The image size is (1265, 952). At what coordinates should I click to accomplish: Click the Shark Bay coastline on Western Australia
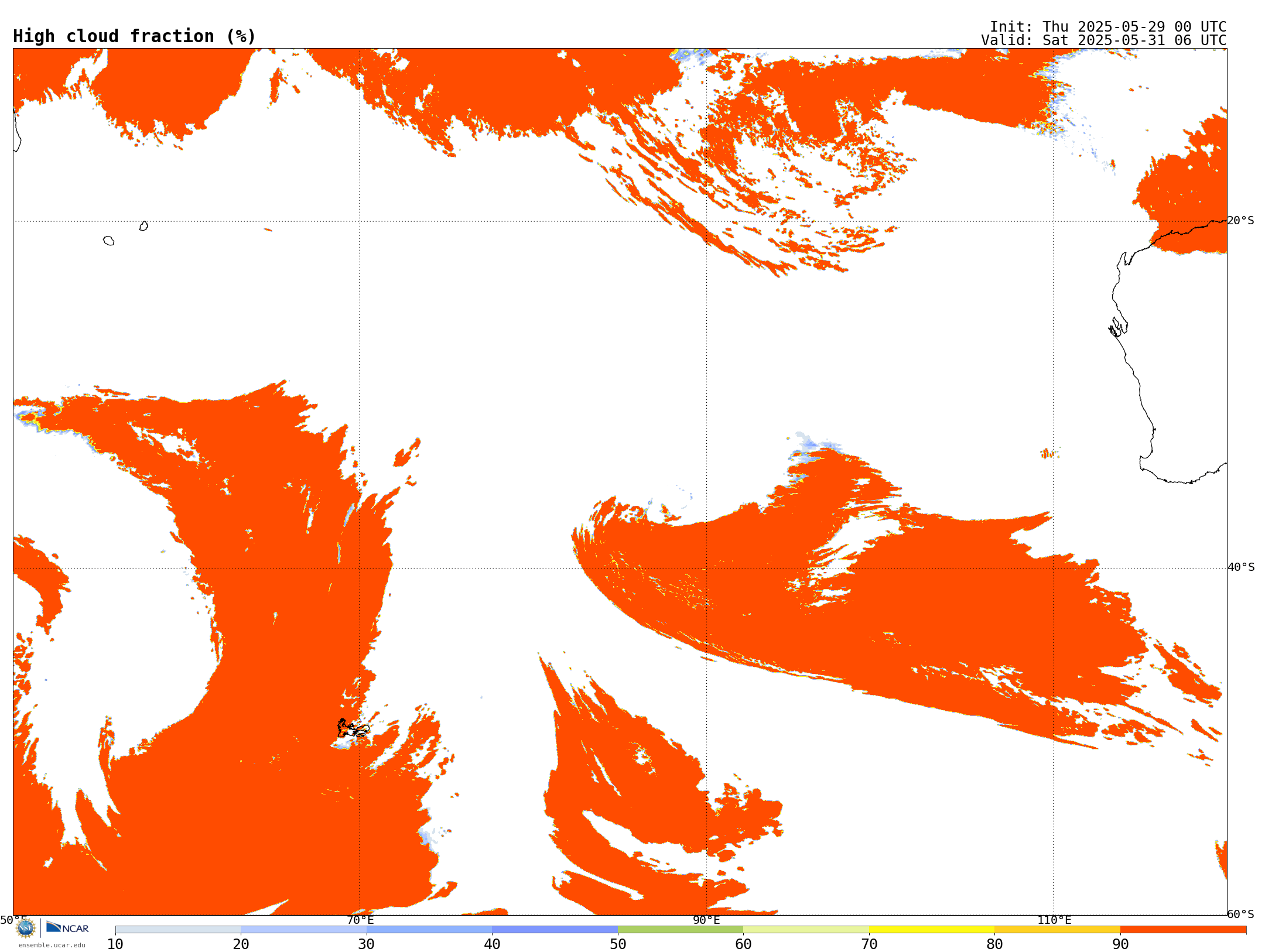(x=1118, y=327)
